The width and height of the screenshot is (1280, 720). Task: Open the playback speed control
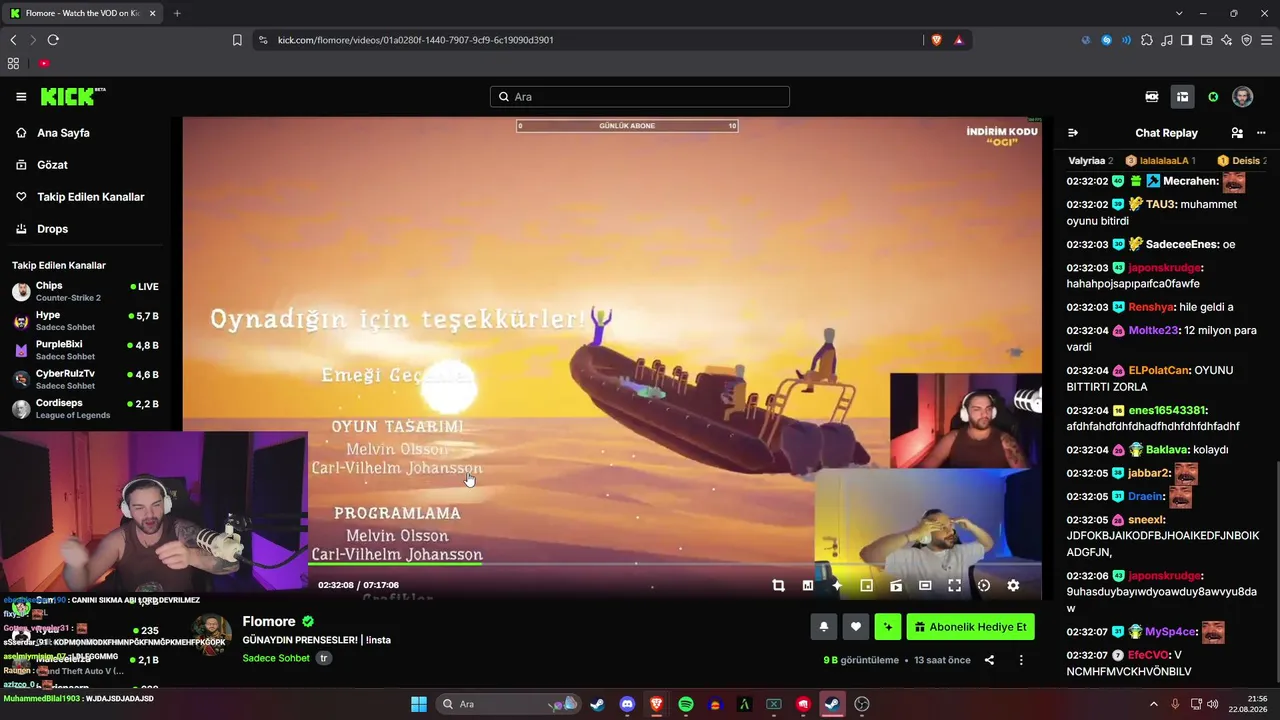pyautogui.click(x=984, y=586)
